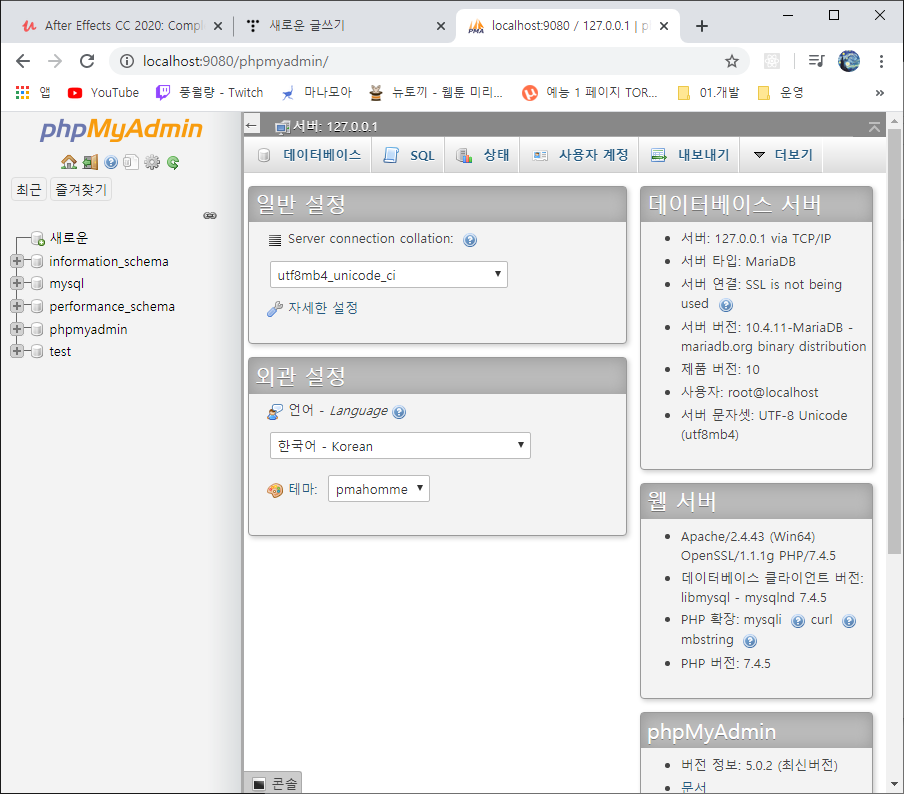904x794 pixels.
Task: Click help icon beside Server connection collation
Action: pyautogui.click(x=470, y=240)
